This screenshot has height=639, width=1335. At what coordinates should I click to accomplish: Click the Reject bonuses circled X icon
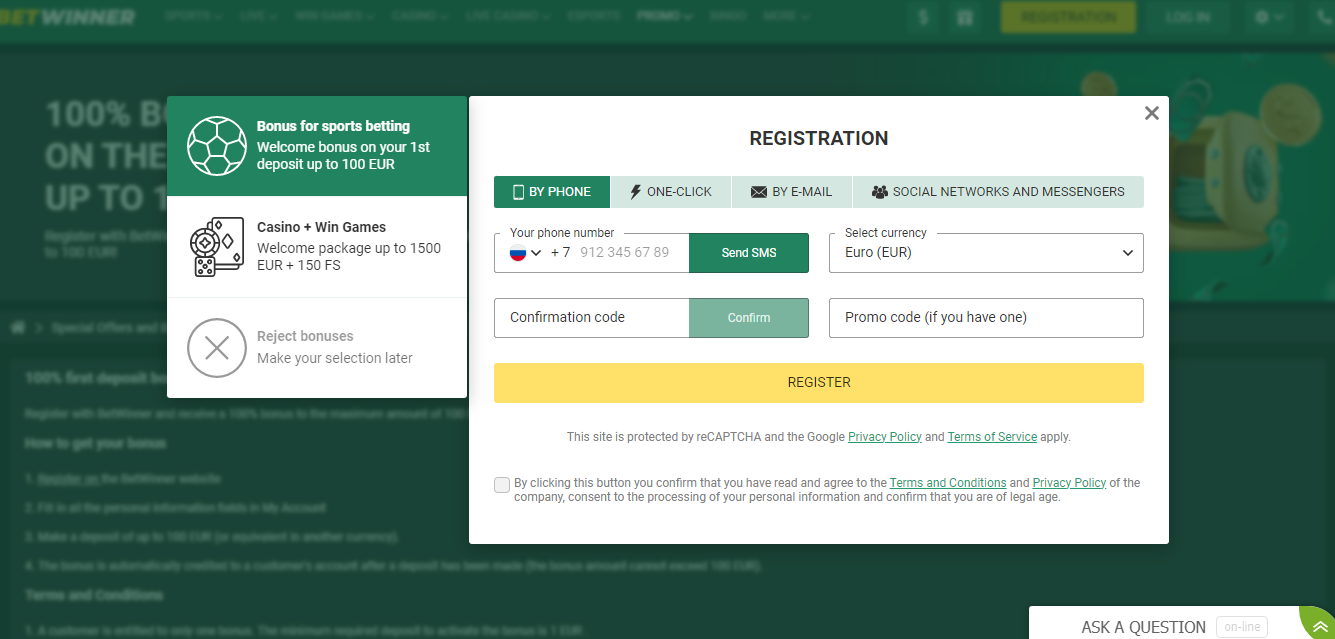click(x=217, y=347)
